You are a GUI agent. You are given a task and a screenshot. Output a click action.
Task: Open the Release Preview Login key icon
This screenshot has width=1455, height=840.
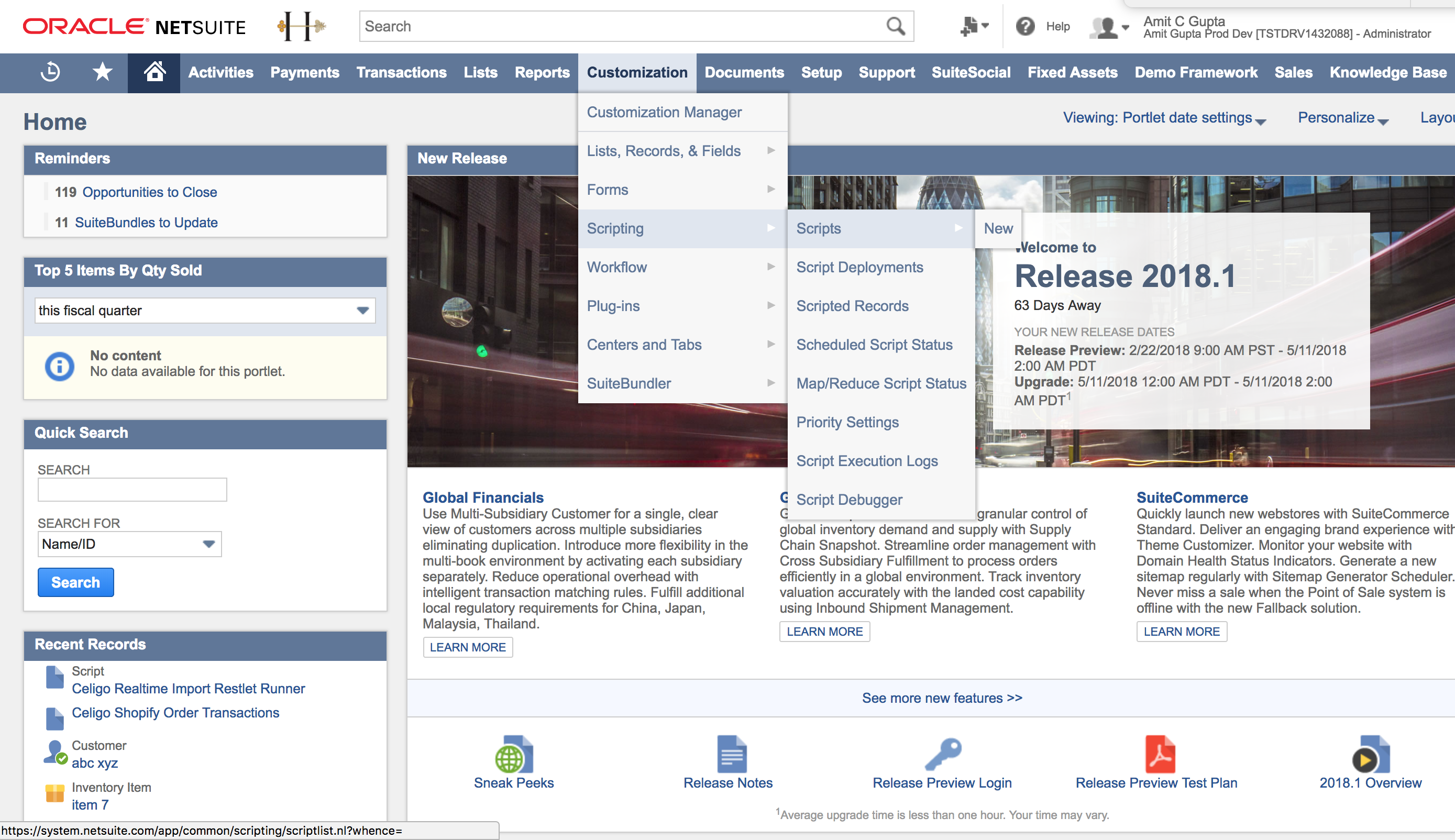point(943,754)
